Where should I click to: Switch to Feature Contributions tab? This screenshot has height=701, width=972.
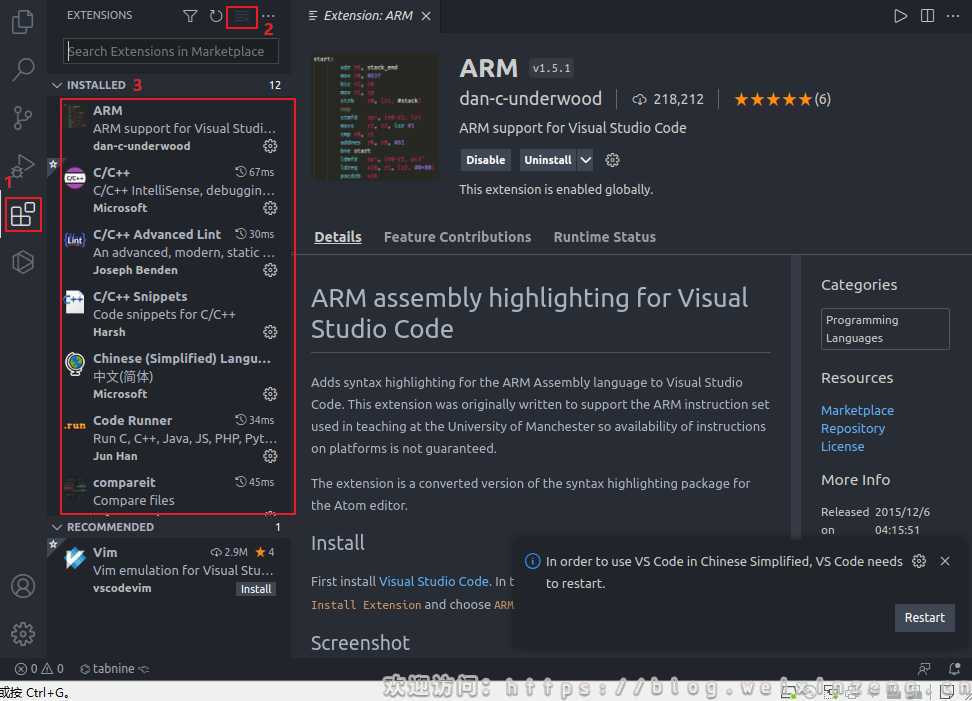[x=457, y=237]
